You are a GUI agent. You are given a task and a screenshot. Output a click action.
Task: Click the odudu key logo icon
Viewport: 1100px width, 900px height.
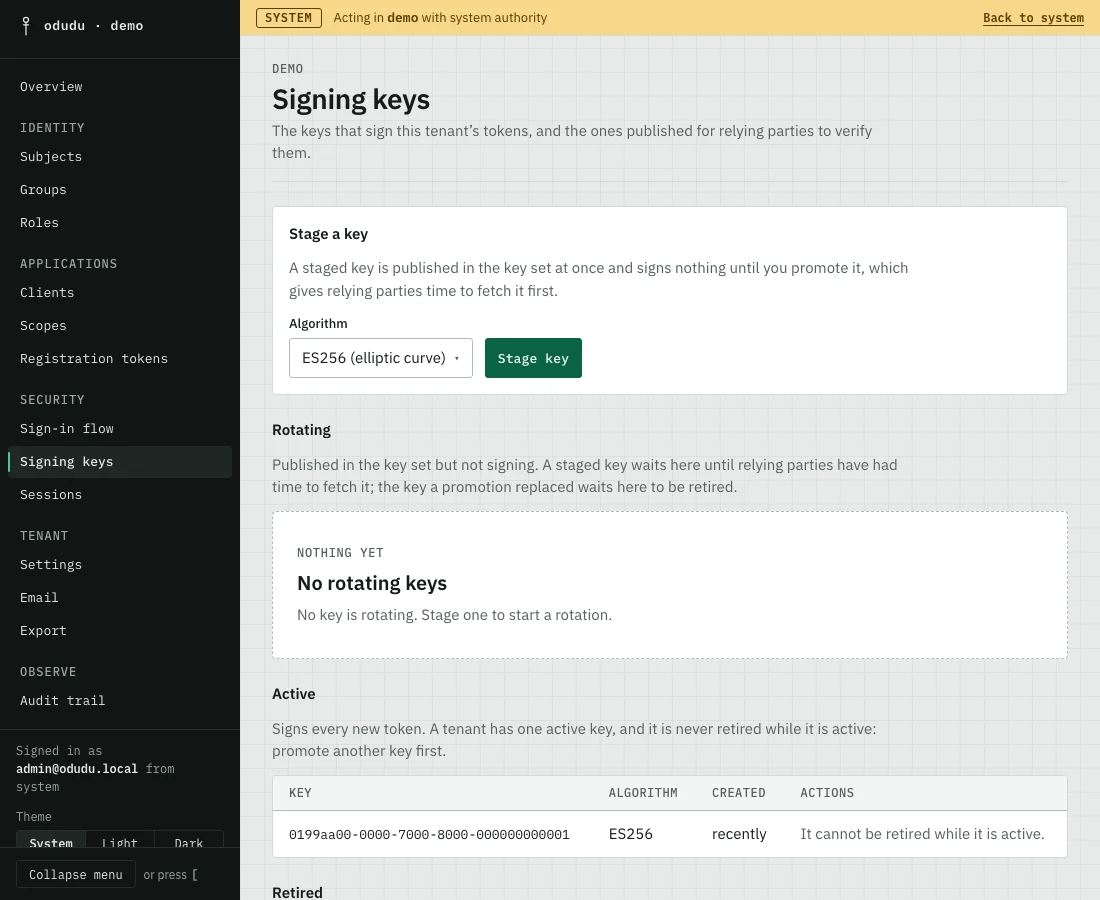26,26
